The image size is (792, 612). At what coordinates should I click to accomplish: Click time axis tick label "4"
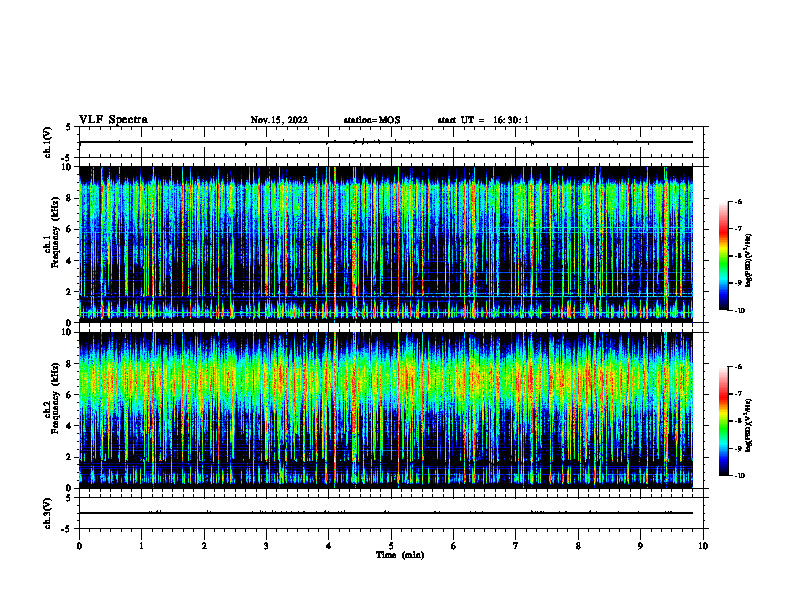[x=329, y=546]
